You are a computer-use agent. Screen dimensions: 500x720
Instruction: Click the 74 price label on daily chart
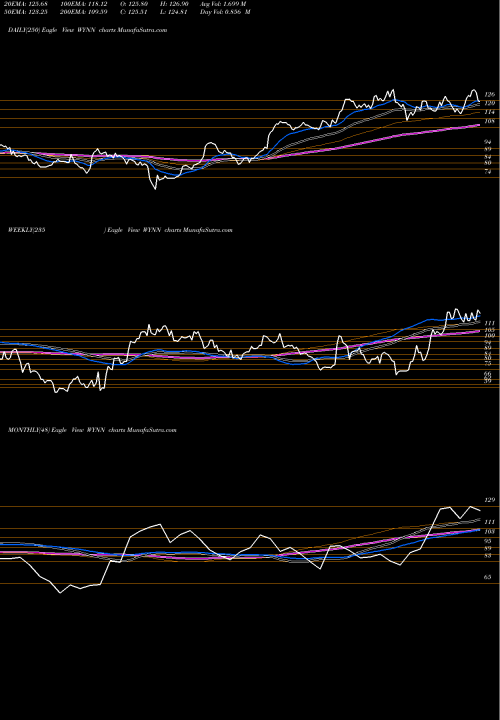point(488,172)
